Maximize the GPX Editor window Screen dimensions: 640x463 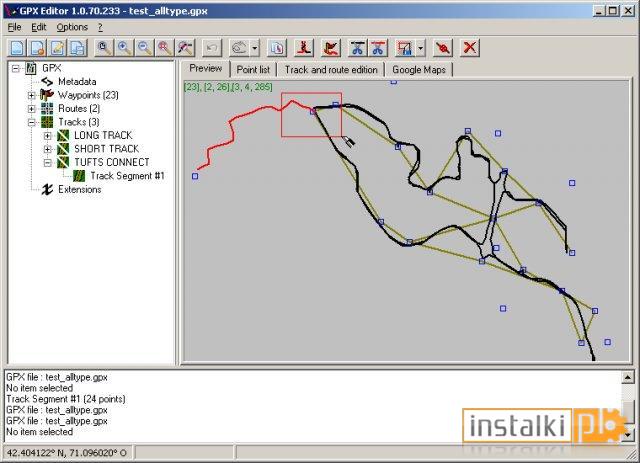click(x=613, y=11)
